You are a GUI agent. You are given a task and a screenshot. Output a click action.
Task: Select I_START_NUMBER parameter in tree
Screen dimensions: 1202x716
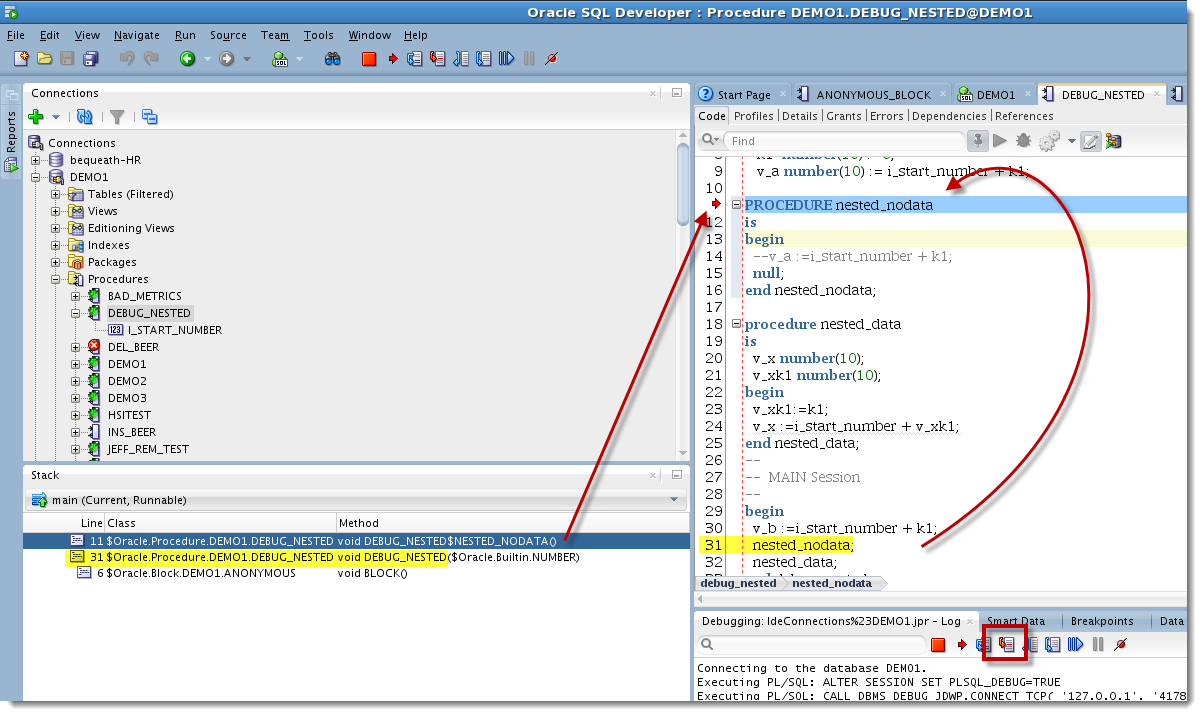(x=174, y=330)
